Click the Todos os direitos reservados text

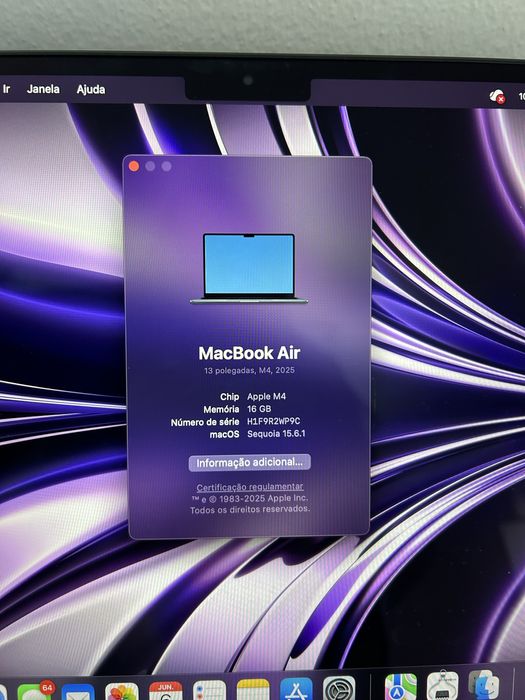coord(250,509)
